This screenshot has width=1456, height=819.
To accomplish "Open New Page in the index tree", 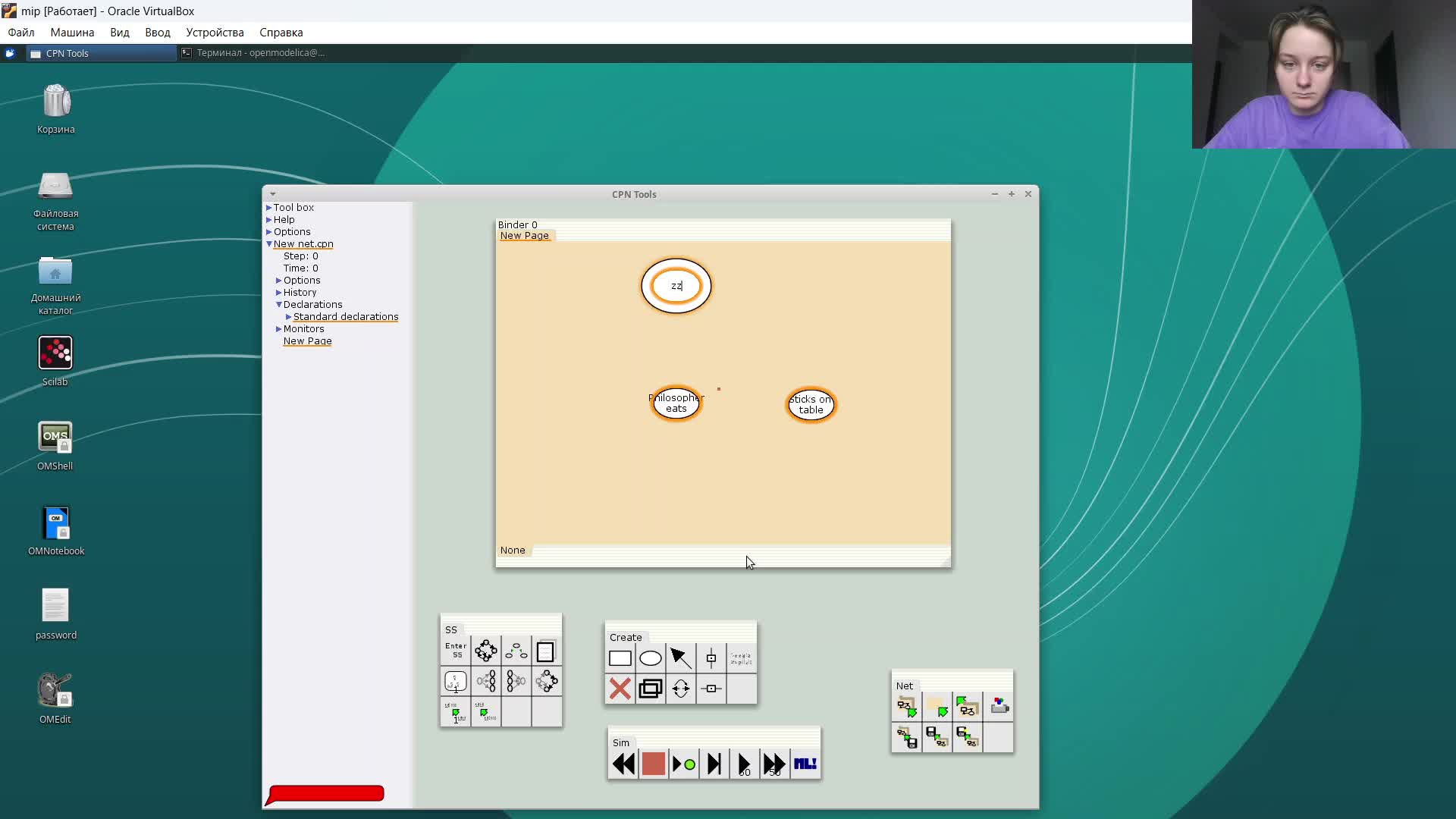I will coord(307,340).
